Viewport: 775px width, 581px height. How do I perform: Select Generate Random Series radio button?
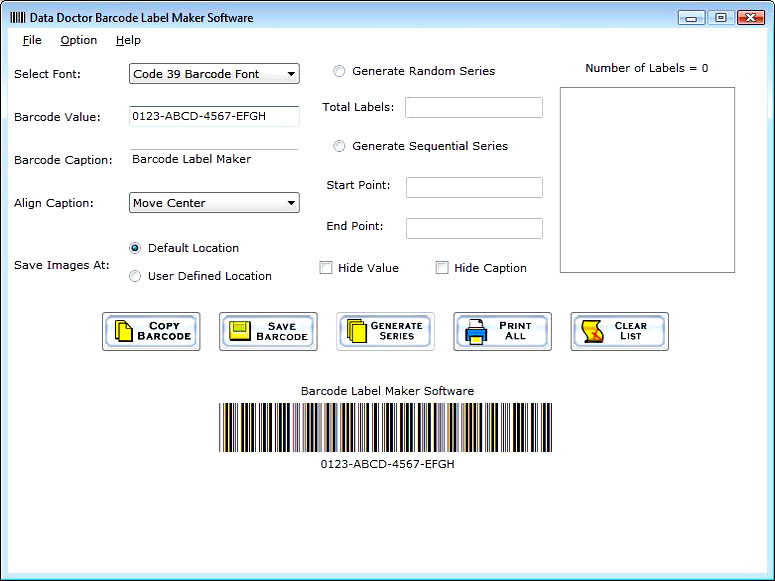[x=339, y=71]
